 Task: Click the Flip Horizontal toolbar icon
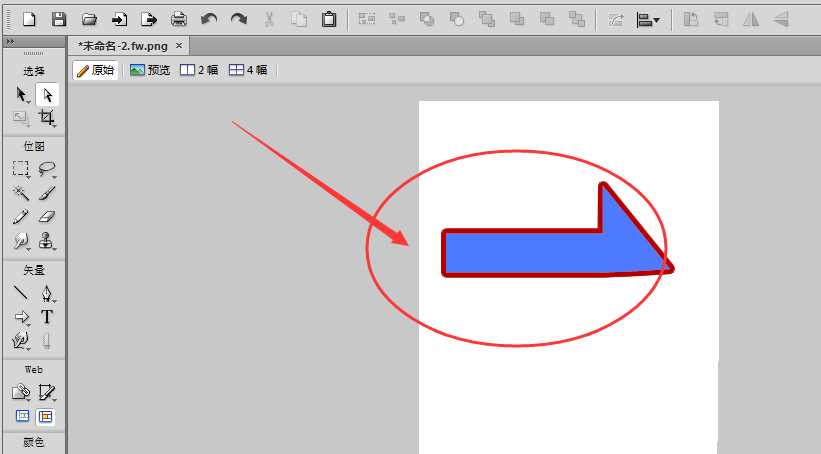click(x=751, y=20)
